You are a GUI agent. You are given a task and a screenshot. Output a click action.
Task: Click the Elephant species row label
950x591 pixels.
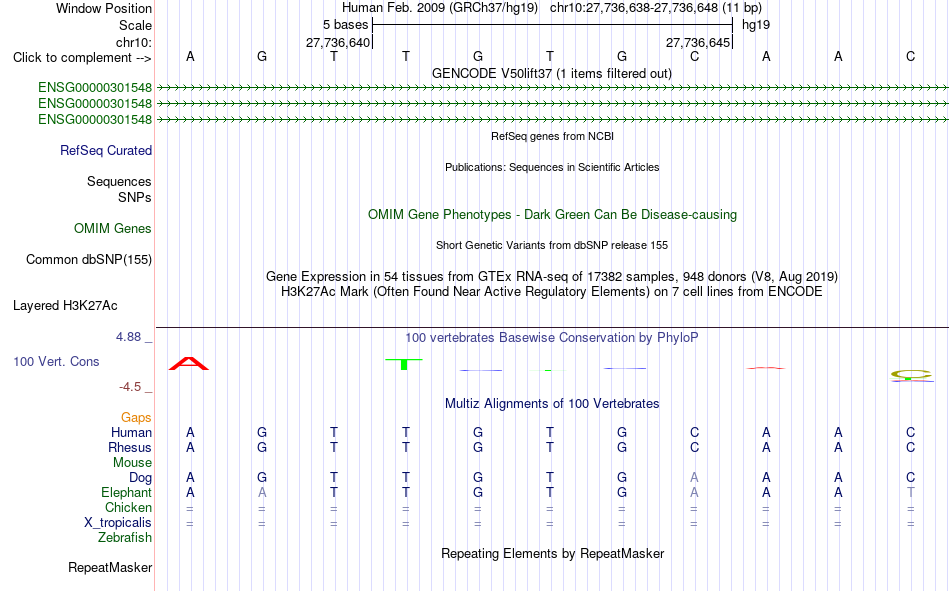pos(127,492)
